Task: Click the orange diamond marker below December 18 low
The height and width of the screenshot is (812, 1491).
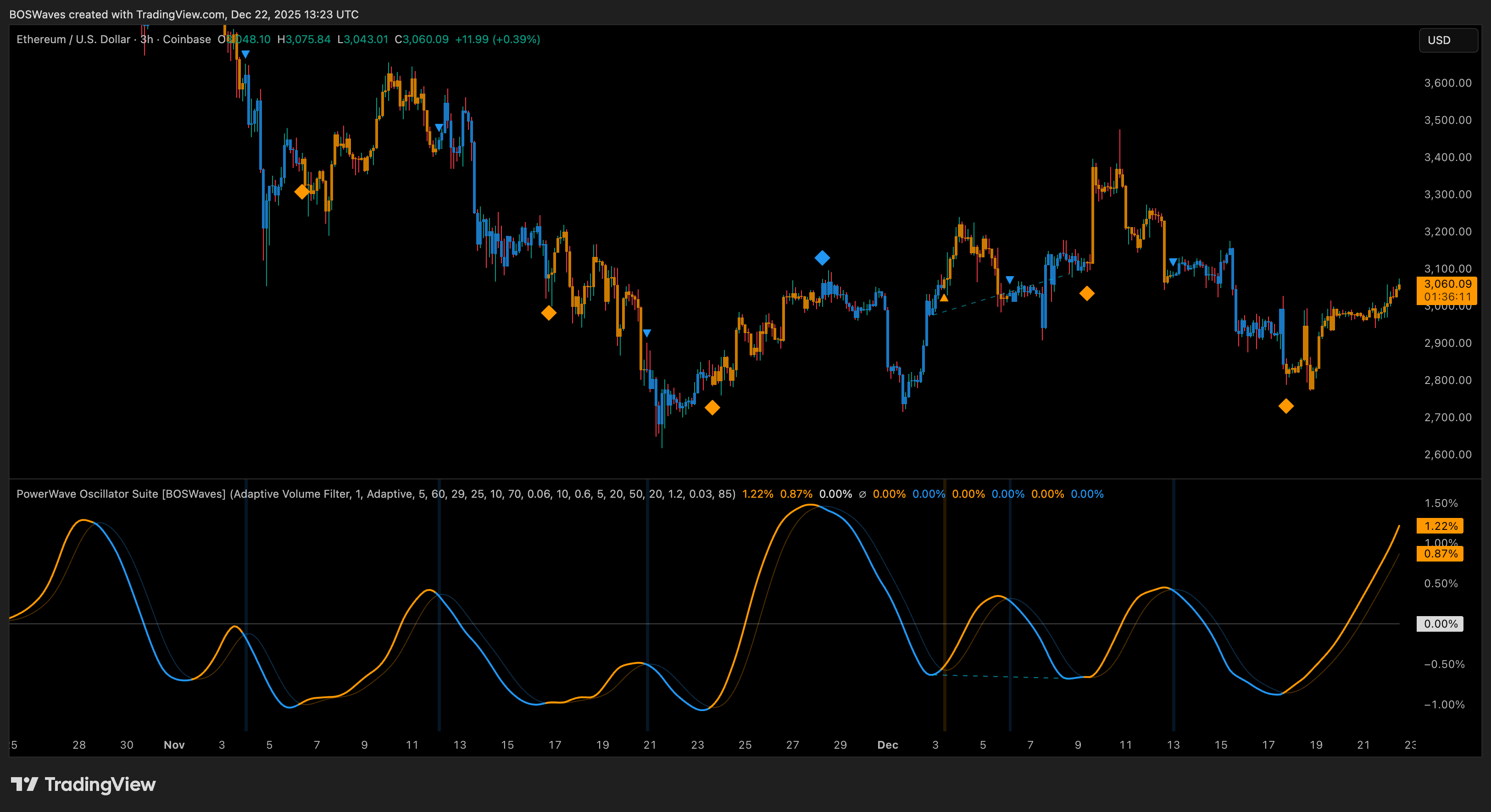Action: tap(1285, 406)
